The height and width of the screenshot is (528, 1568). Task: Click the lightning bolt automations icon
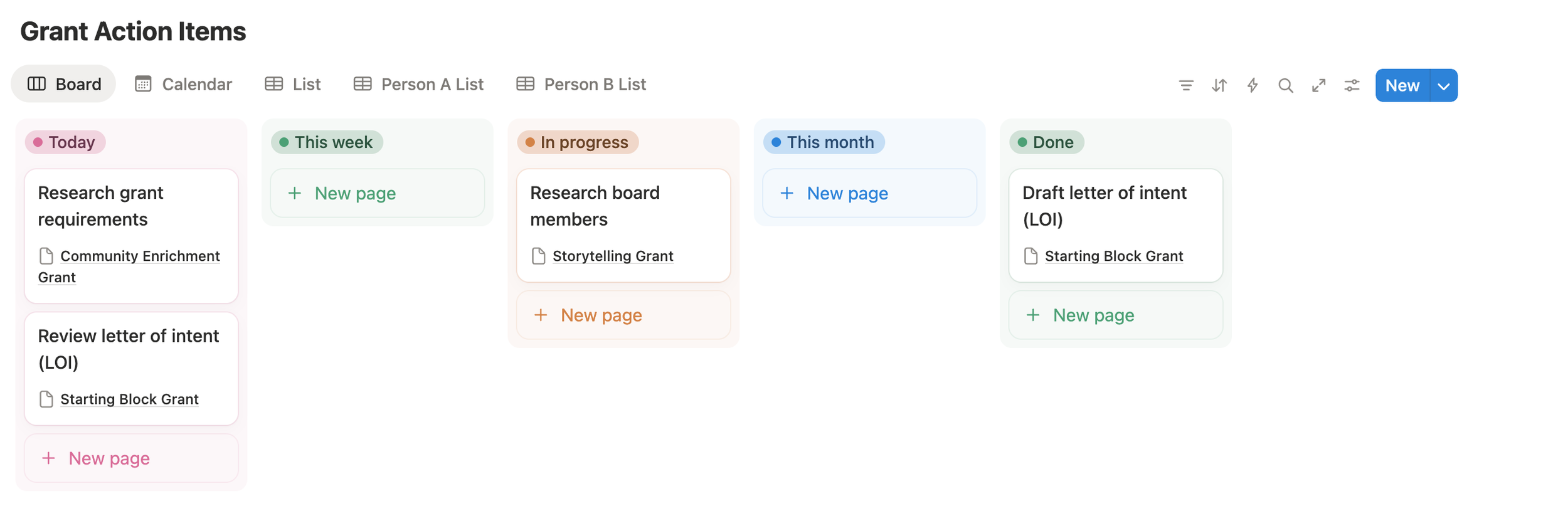(x=1252, y=85)
